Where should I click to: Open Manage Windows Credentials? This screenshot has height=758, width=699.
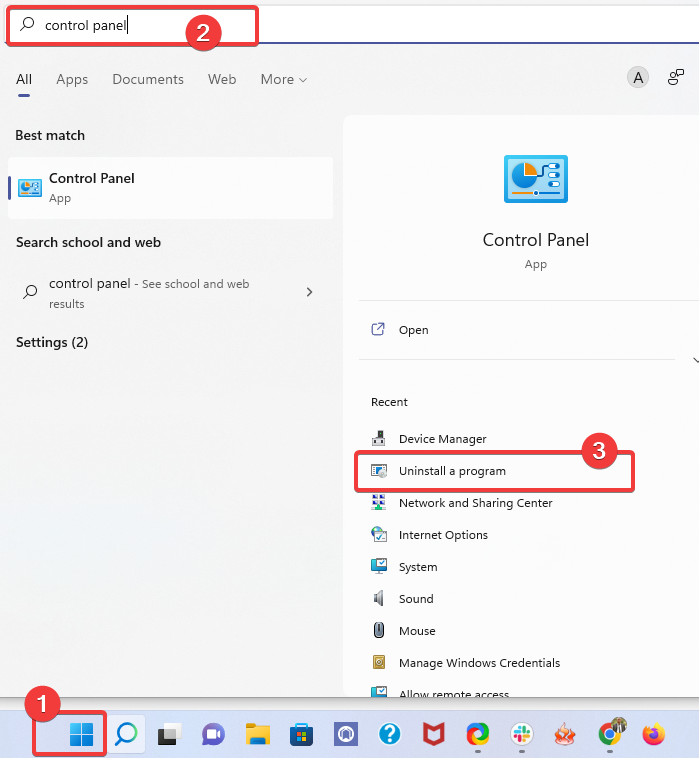pos(480,662)
